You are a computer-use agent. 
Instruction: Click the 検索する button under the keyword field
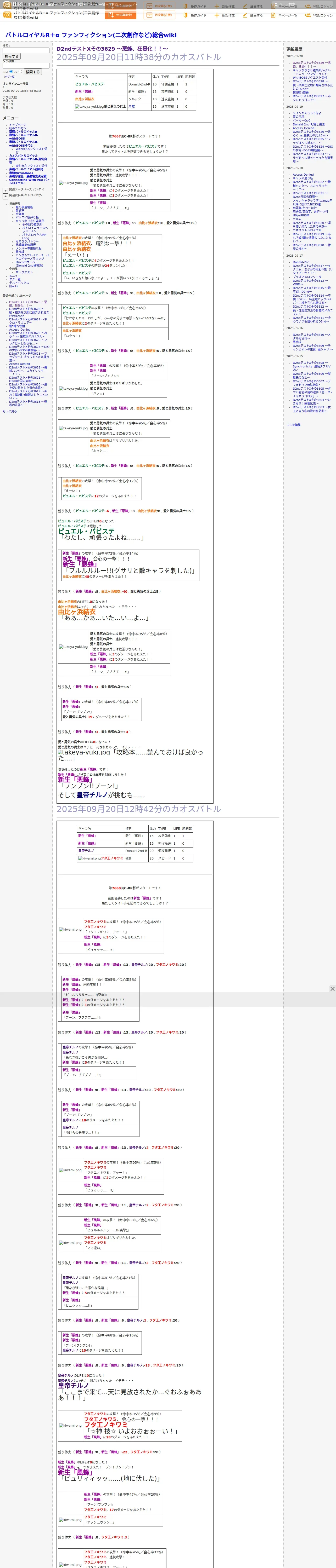click(x=12, y=57)
